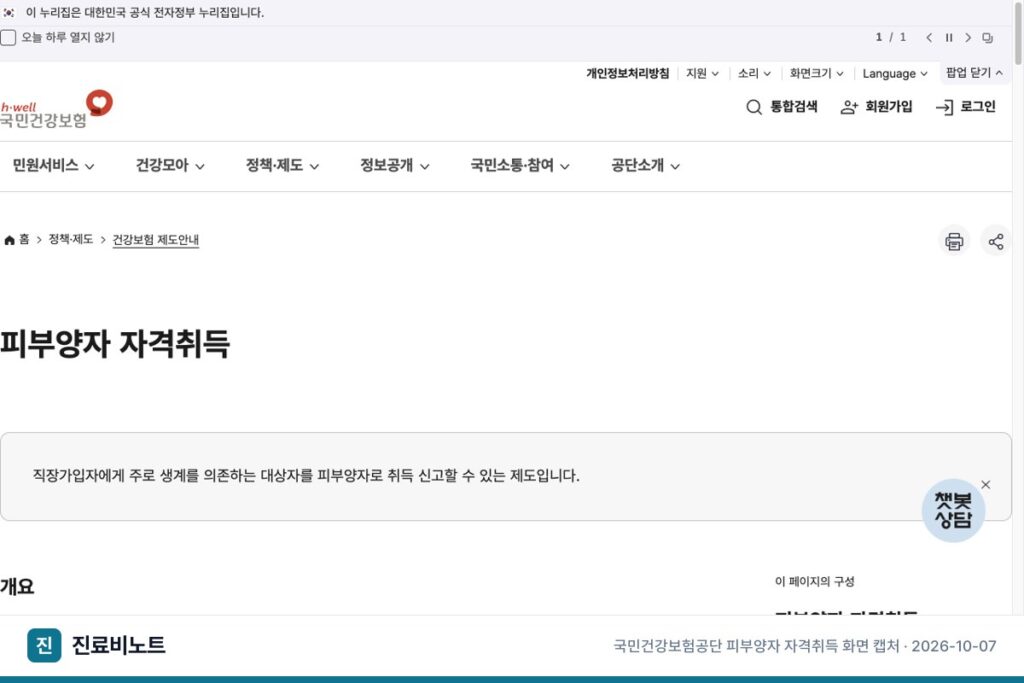Pause the popup banner rotation
Image resolution: width=1024 pixels, height=683 pixels.
[x=949, y=38]
